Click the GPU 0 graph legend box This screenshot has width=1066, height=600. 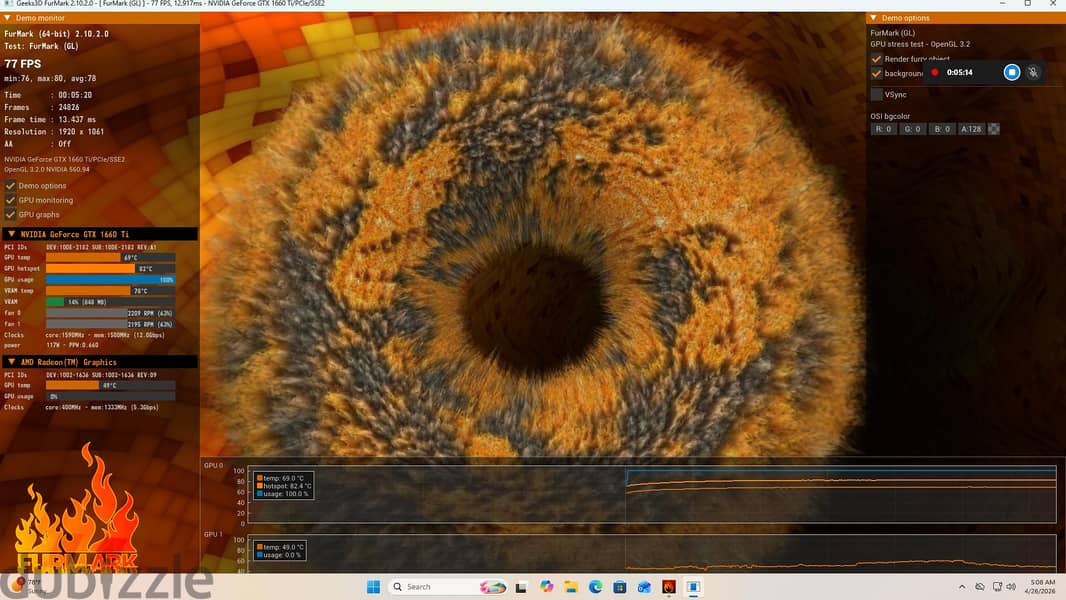pyautogui.click(x=283, y=486)
